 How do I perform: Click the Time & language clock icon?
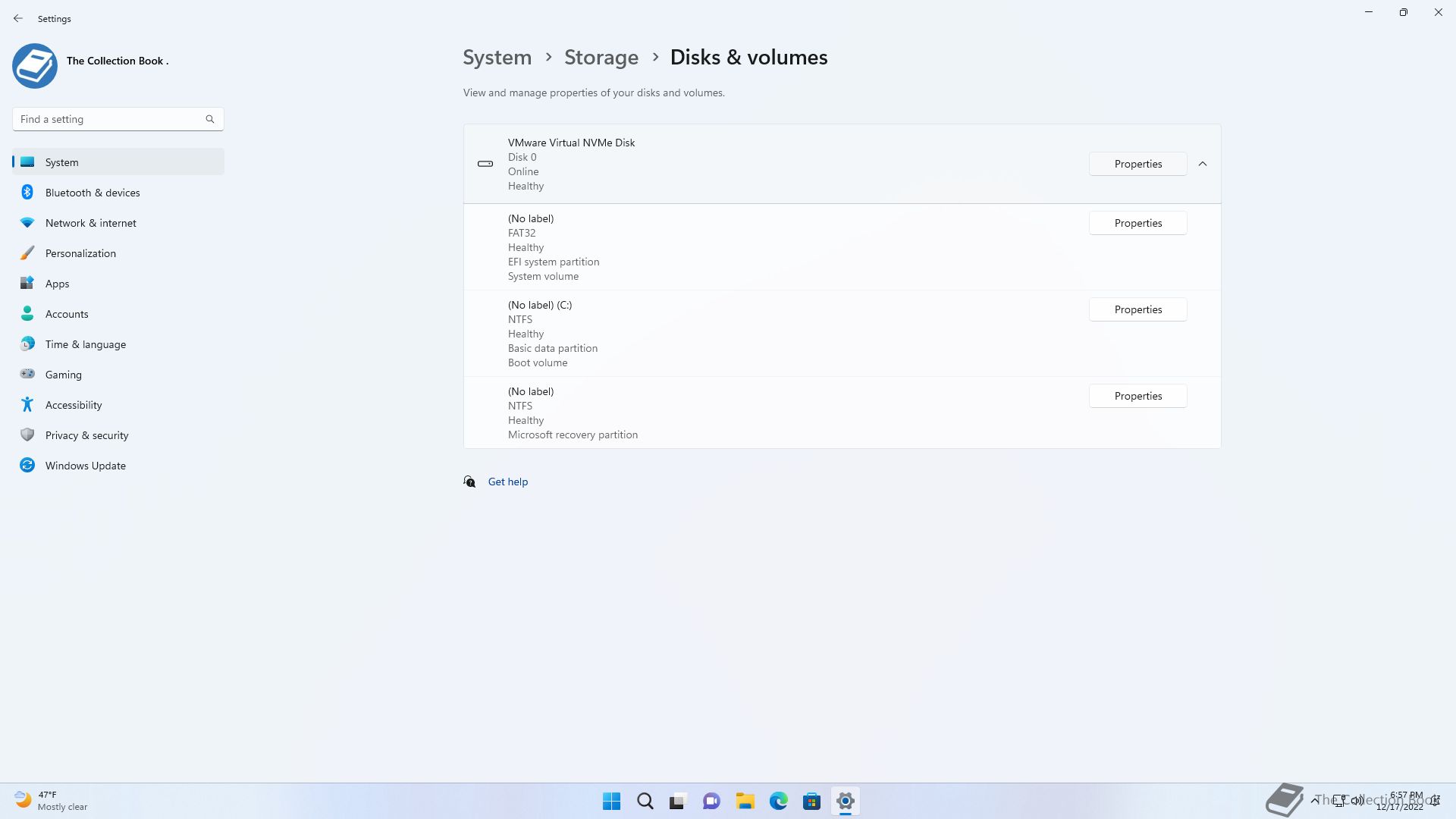coord(27,344)
